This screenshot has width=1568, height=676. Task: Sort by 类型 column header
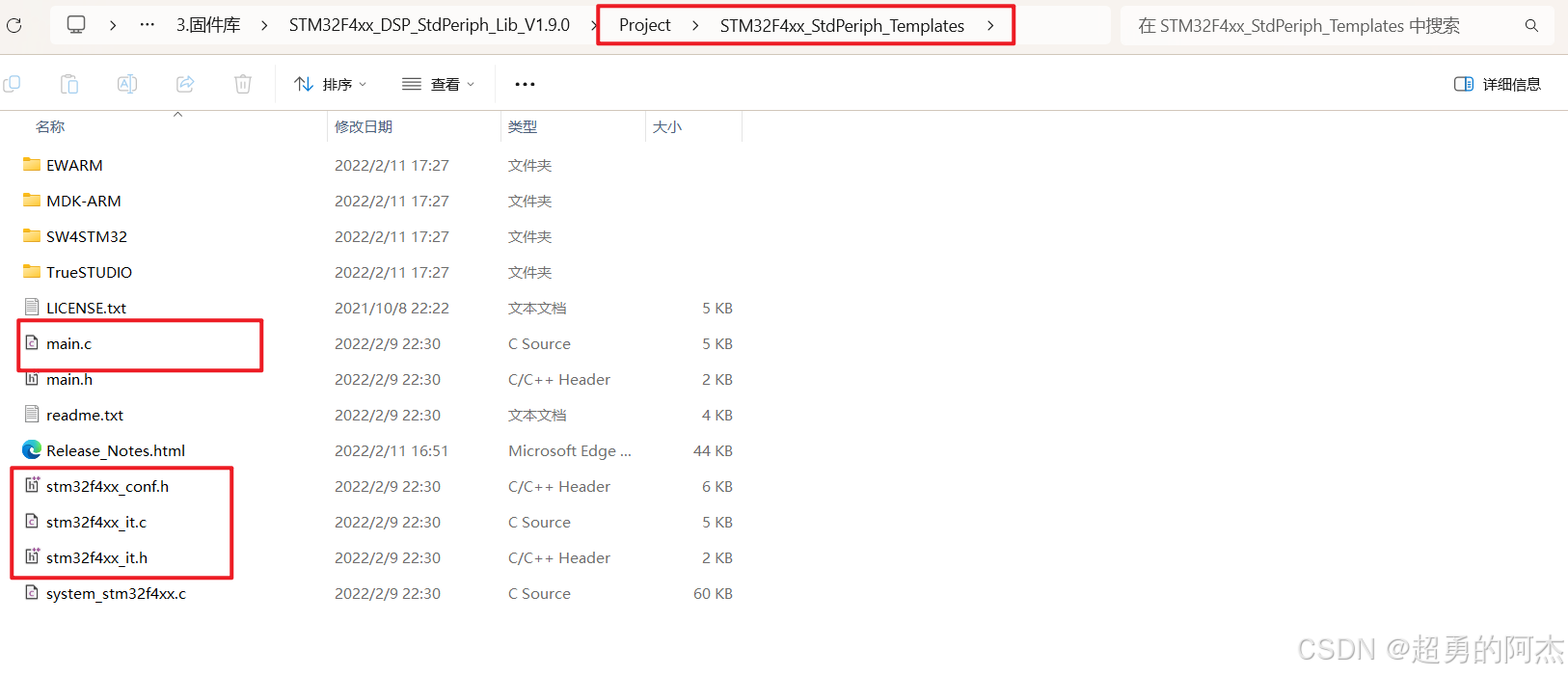[523, 127]
